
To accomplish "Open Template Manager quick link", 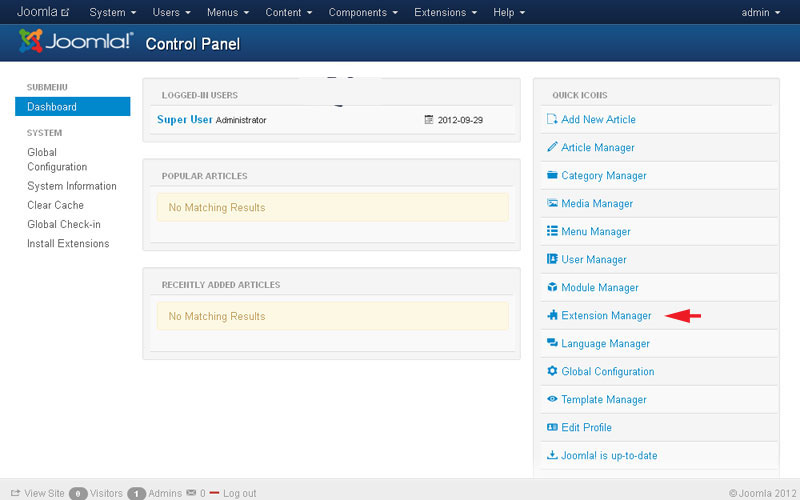I will tap(604, 399).
